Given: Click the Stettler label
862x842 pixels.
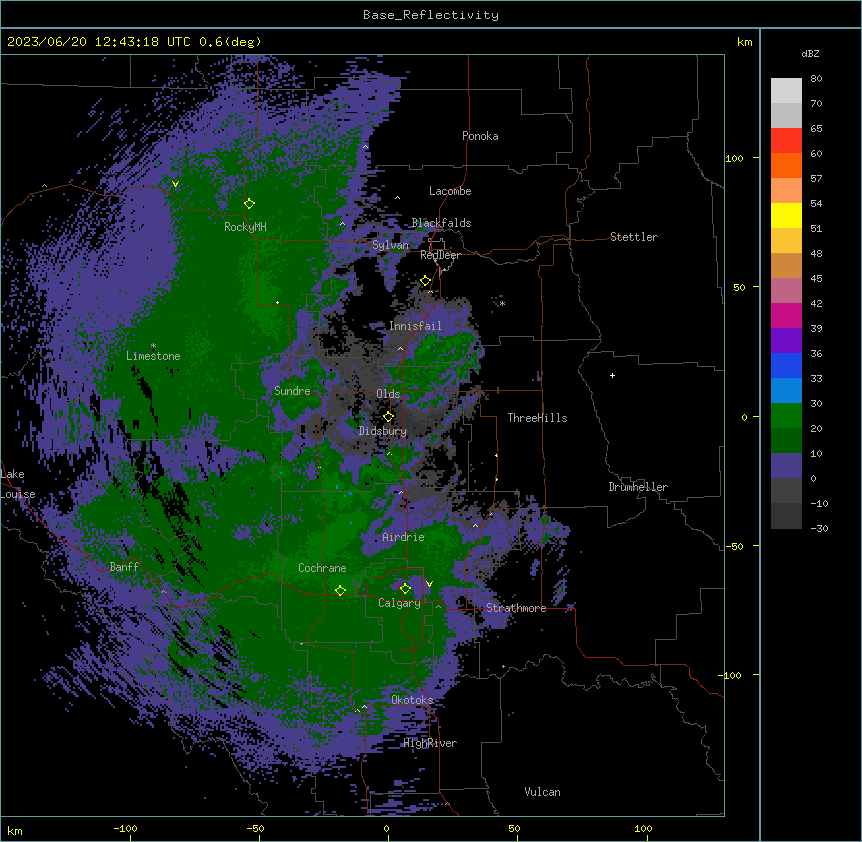Looking at the screenshot, I should [x=634, y=237].
